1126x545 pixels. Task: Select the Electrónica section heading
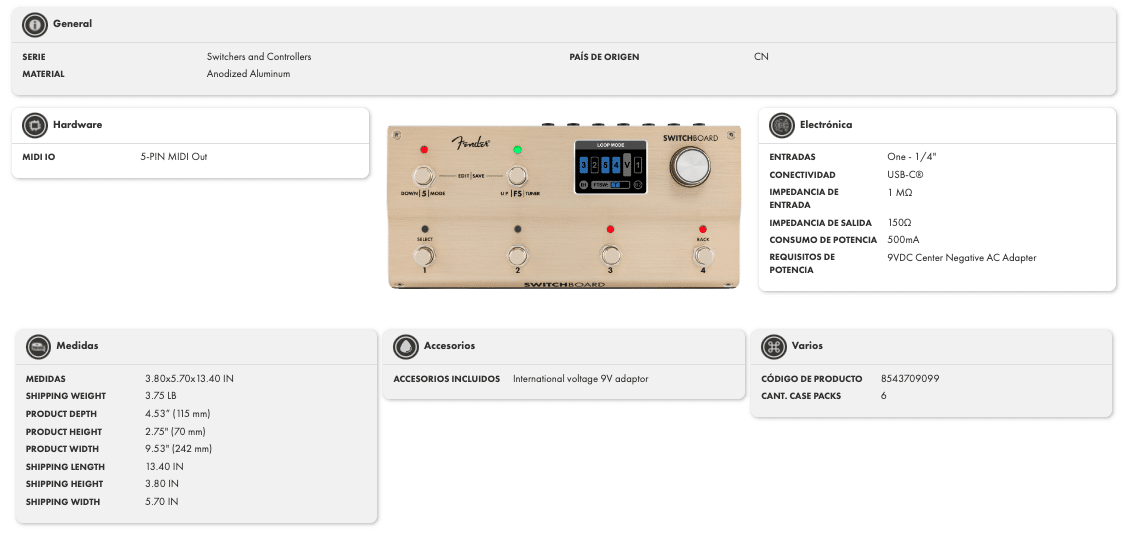tap(826, 124)
